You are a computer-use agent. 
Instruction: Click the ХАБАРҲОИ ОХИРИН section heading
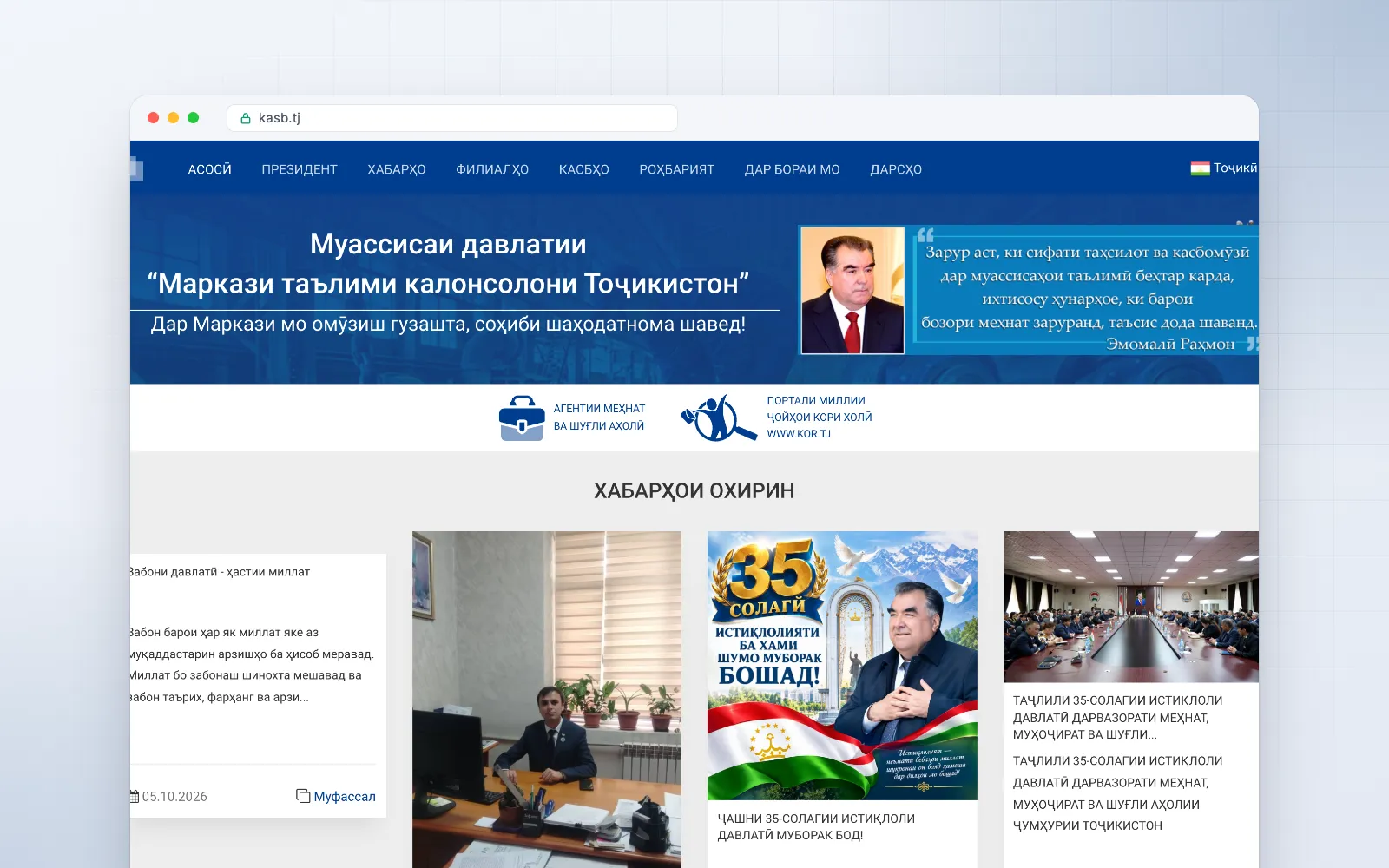click(x=694, y=491)
